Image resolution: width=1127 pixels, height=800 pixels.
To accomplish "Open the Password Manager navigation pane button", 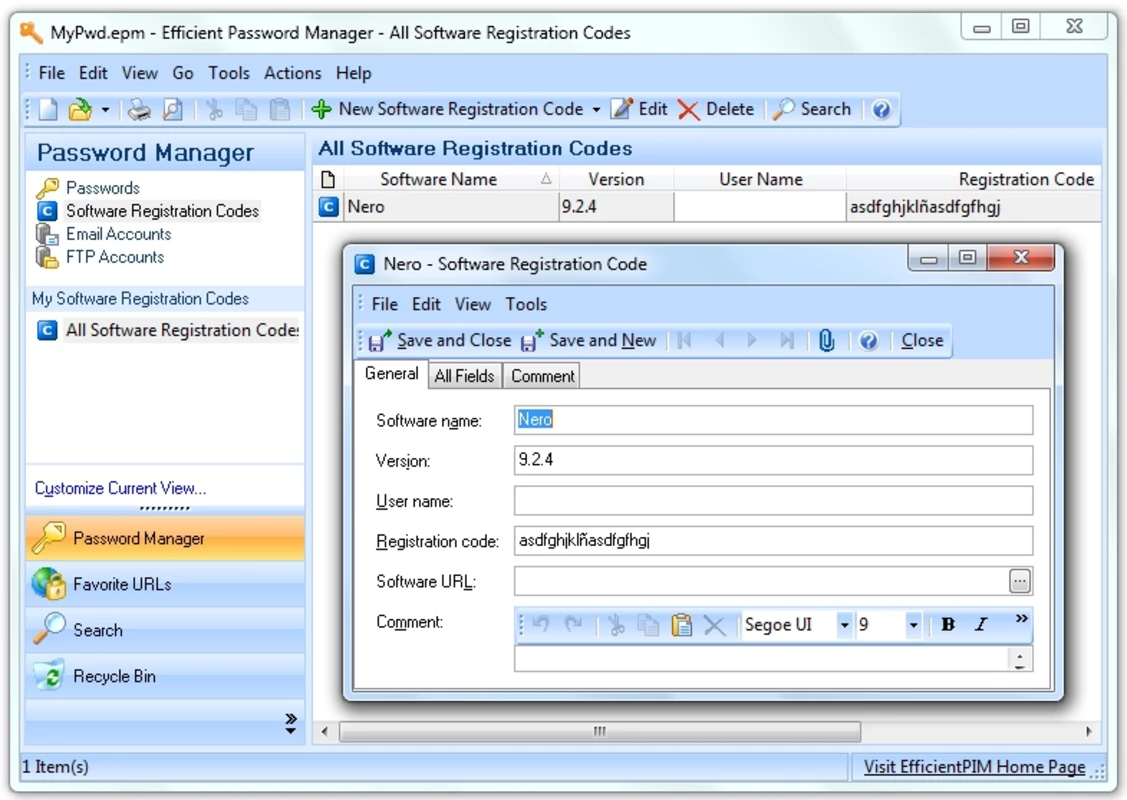I will tap(165, 538).
